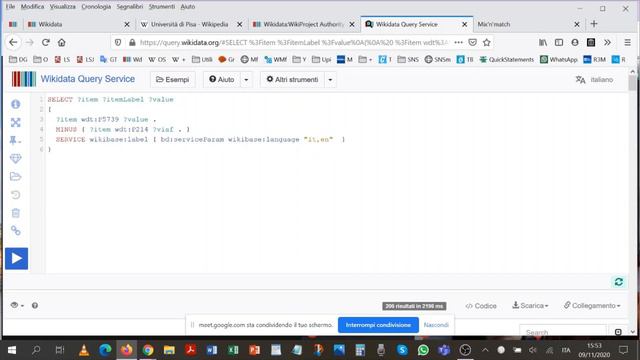Screen dimensions: 640x360
Task: Open Esempi examples button
Action: coord(173,80)
